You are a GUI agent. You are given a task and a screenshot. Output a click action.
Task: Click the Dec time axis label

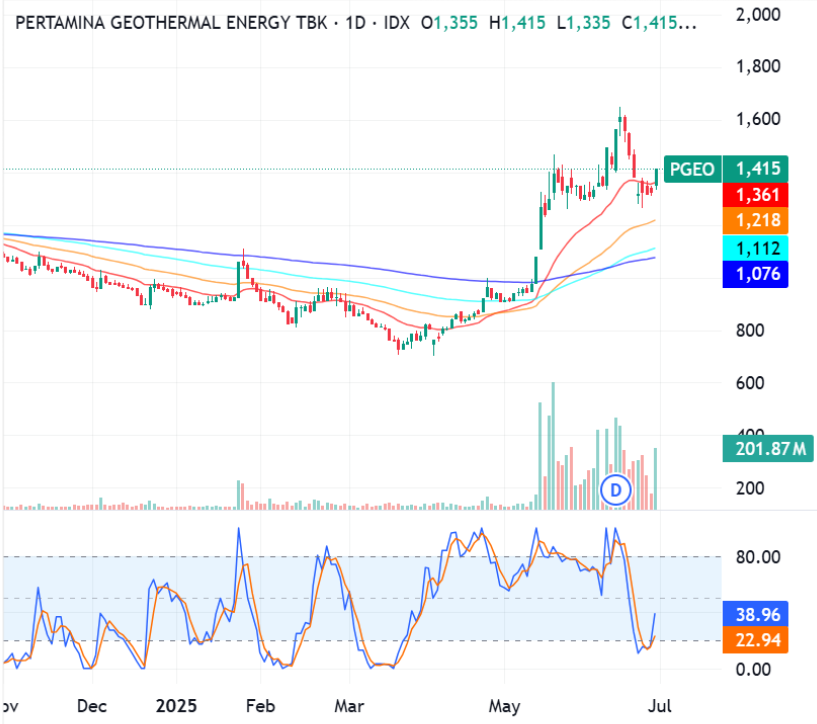(x=92, y=706)
